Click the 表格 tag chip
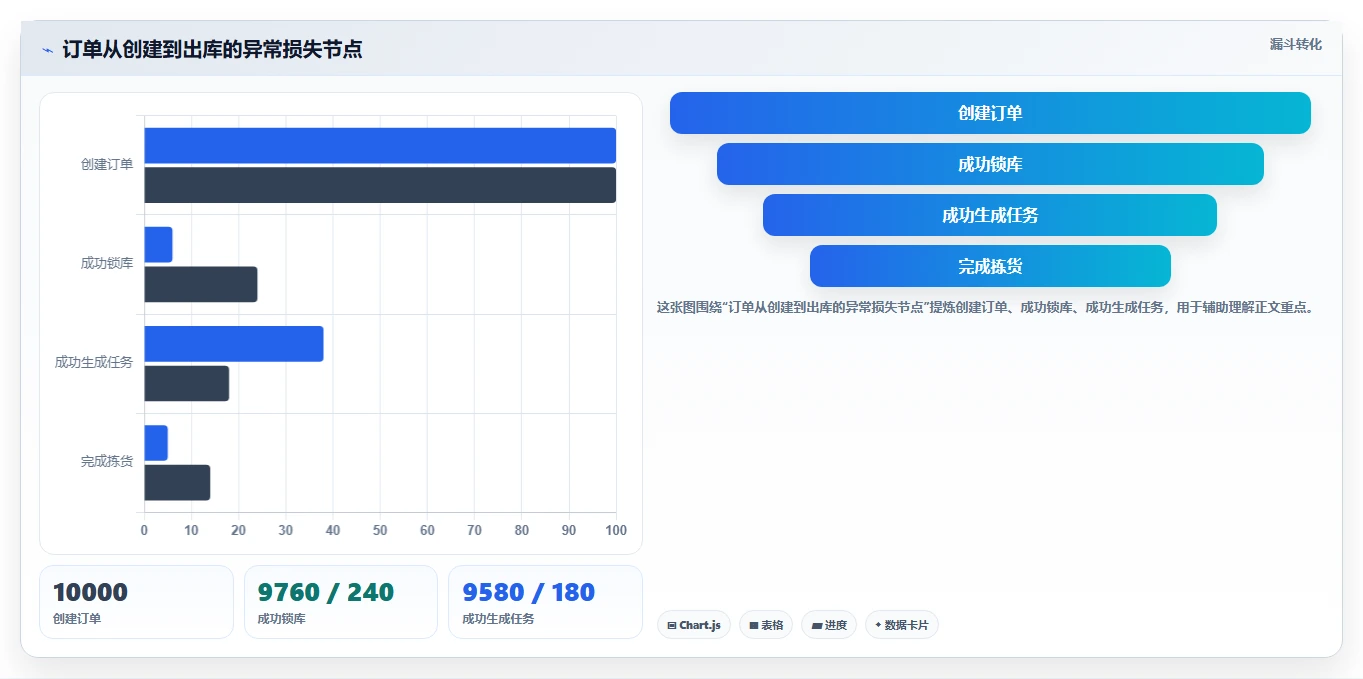Image resolution: width=1363 pixels, height=679 pixels. (x=766, y=625)
